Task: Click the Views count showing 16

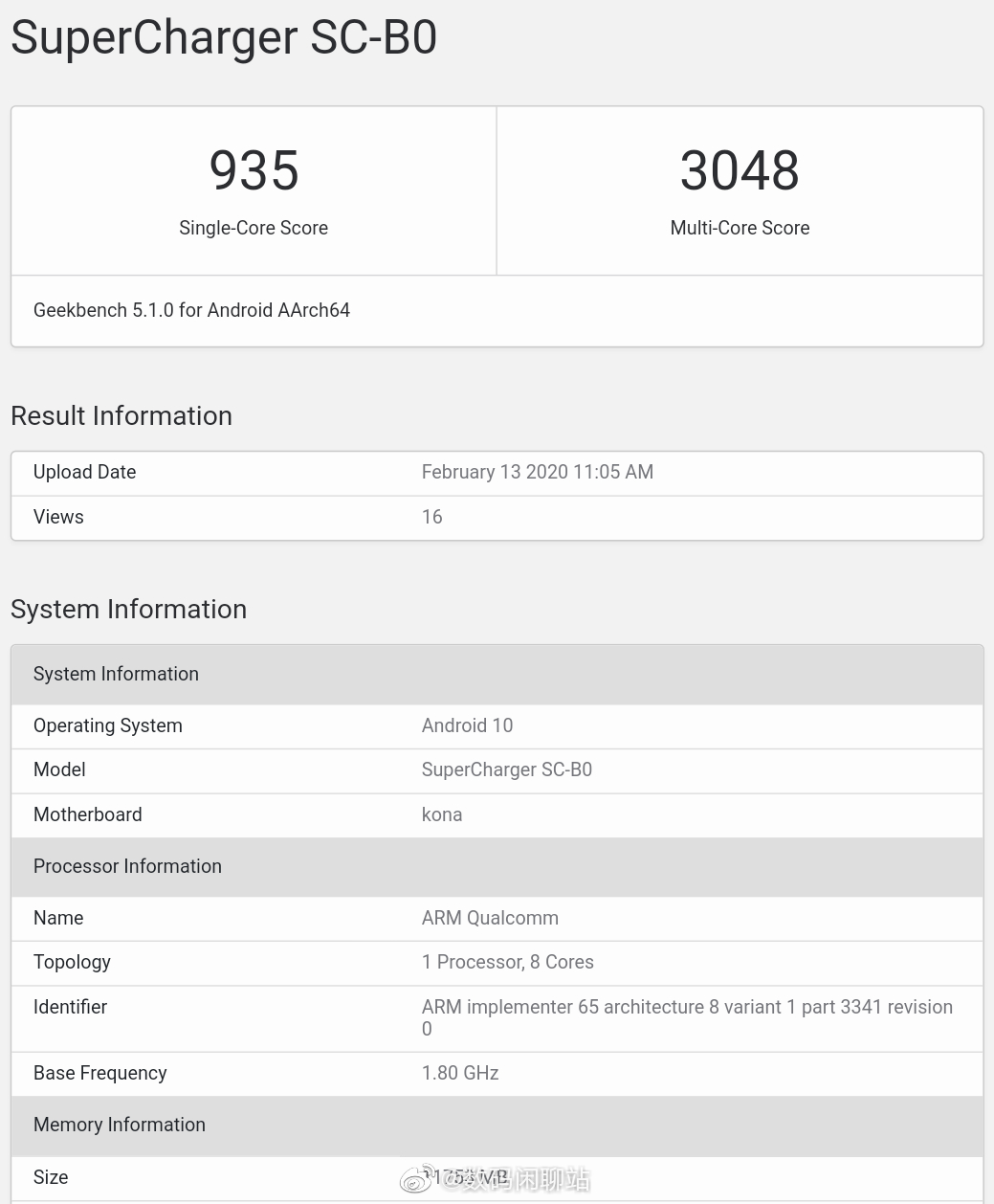Action: tap(431, 517)
